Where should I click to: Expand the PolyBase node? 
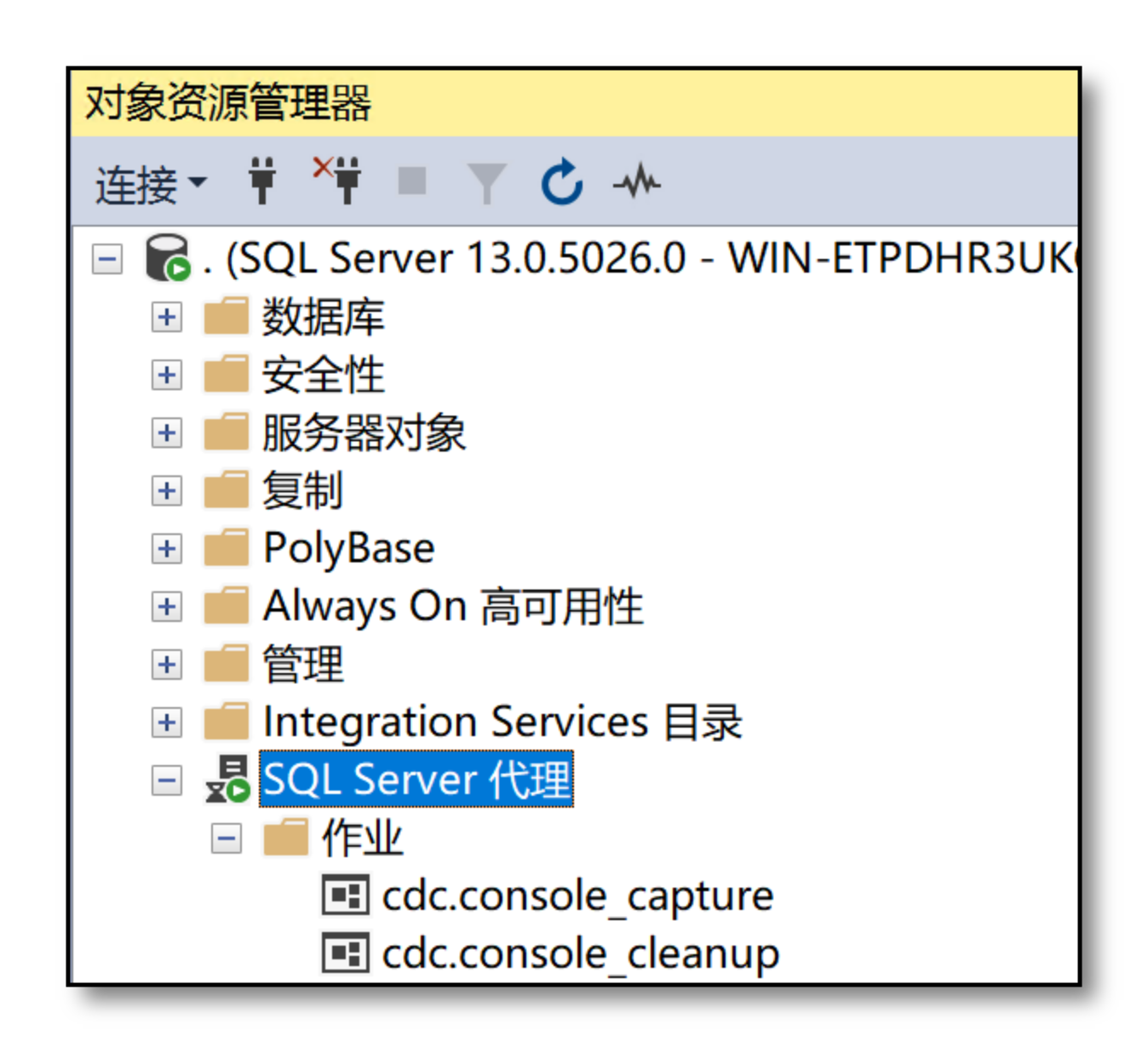point(166,549)
